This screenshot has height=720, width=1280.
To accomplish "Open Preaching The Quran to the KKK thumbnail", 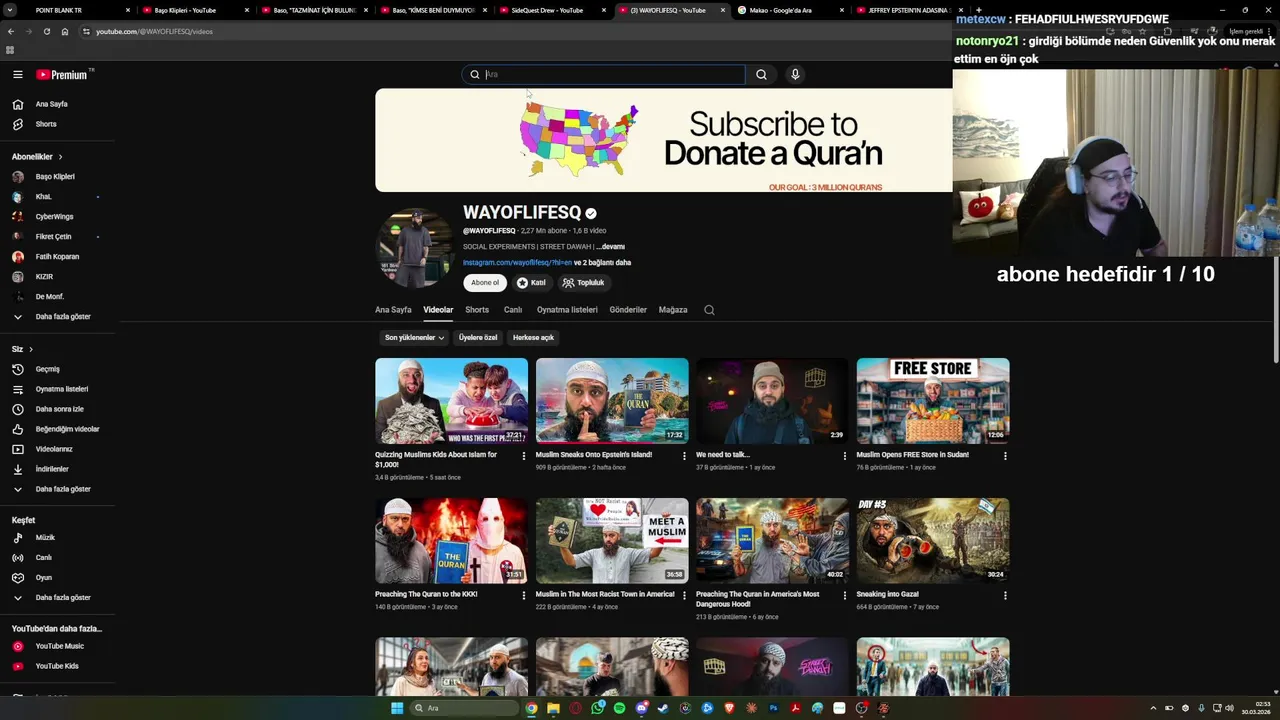I will [451, 541].
